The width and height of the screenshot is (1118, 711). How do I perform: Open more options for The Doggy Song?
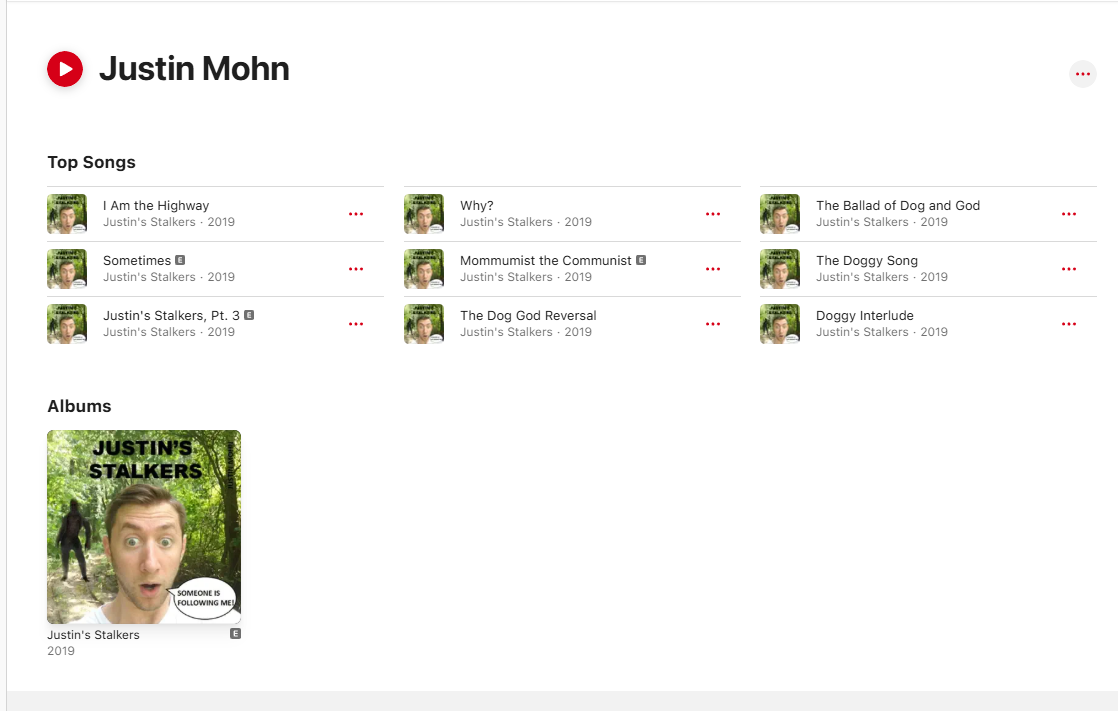tap(1069, 269)
